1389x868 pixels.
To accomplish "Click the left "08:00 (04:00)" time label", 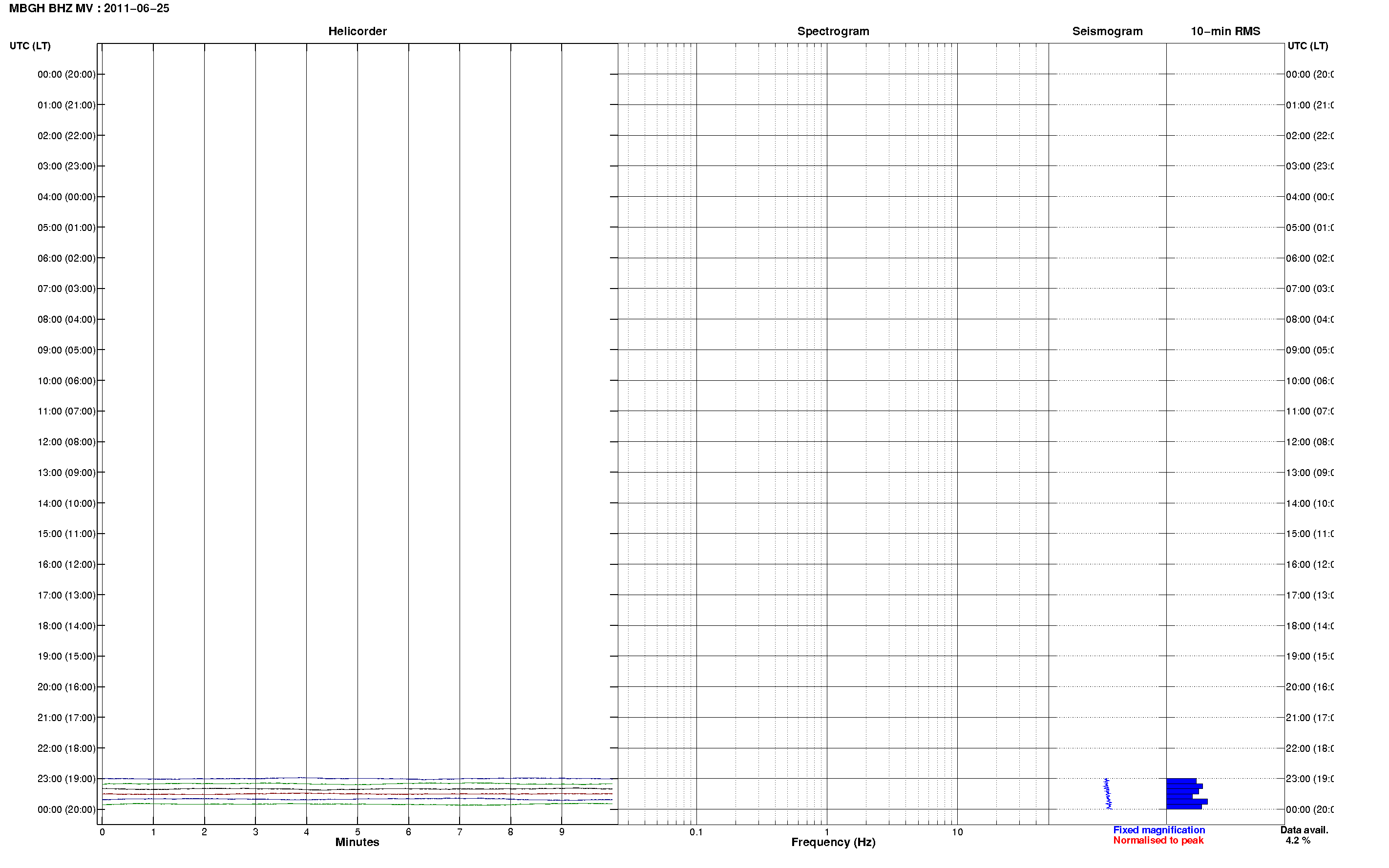I will pyautogui.click(x=66, y=320).
